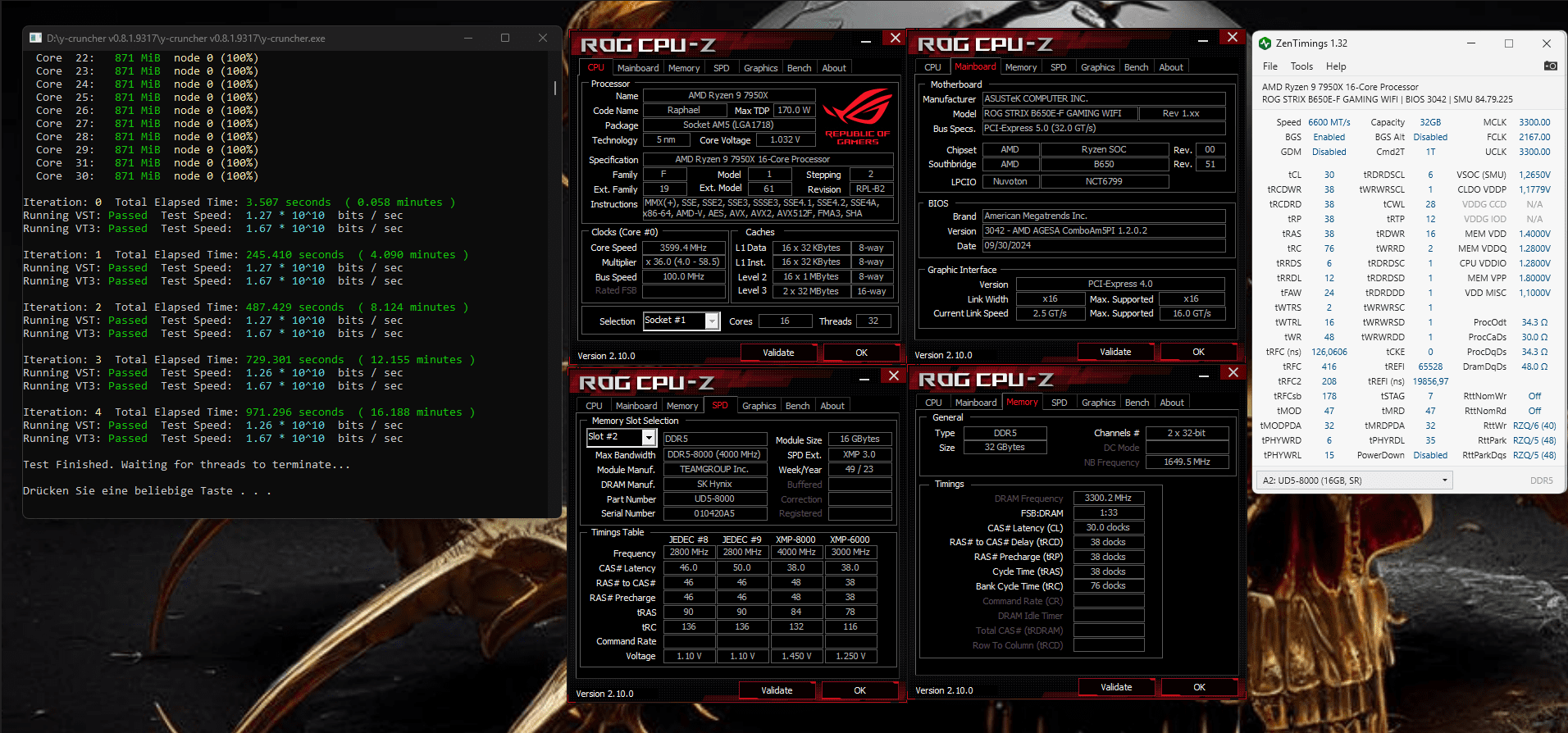Screen dimensions: 1568x733
Task: Open the A2: UD5-8000 module dropdown in ZenTimings
Action: click(x=1354, y=480)
